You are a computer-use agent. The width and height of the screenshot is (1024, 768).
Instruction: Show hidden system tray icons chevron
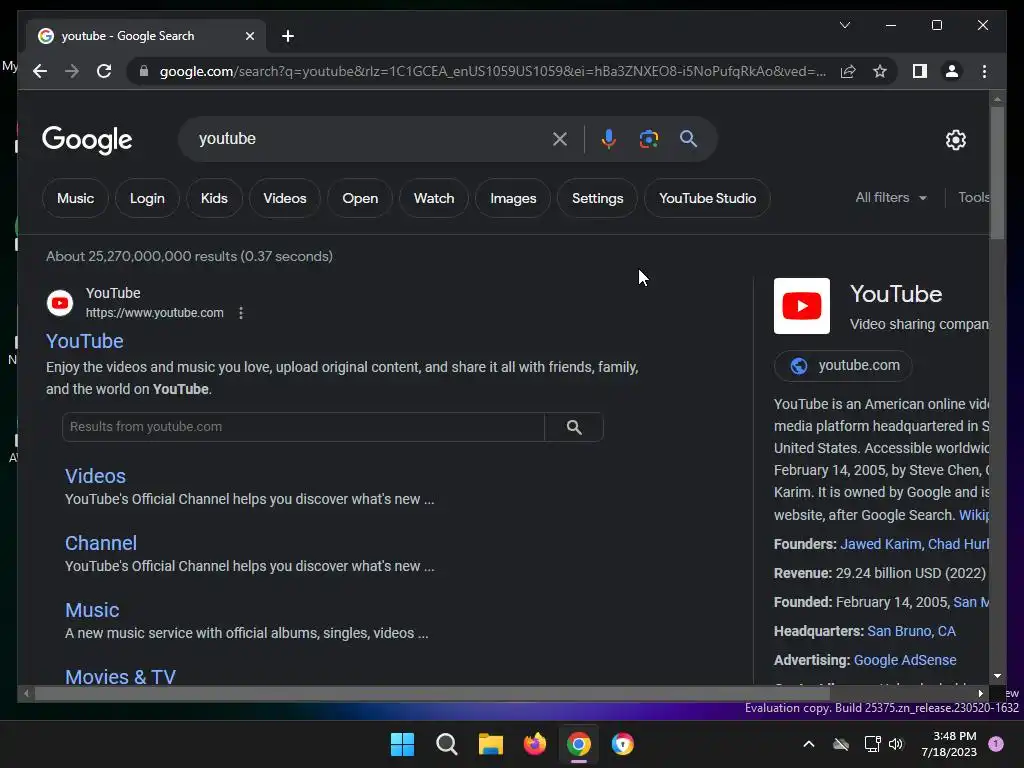click(808, 744)
